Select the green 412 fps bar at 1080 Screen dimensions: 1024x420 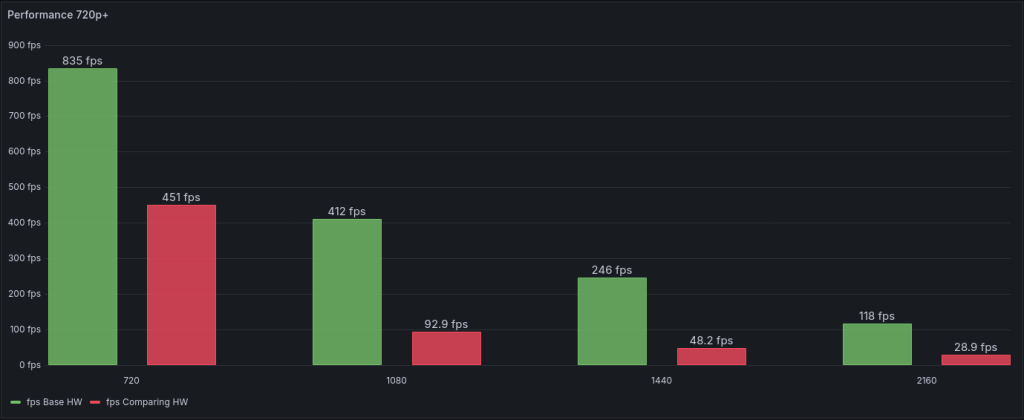coord(347,292)
